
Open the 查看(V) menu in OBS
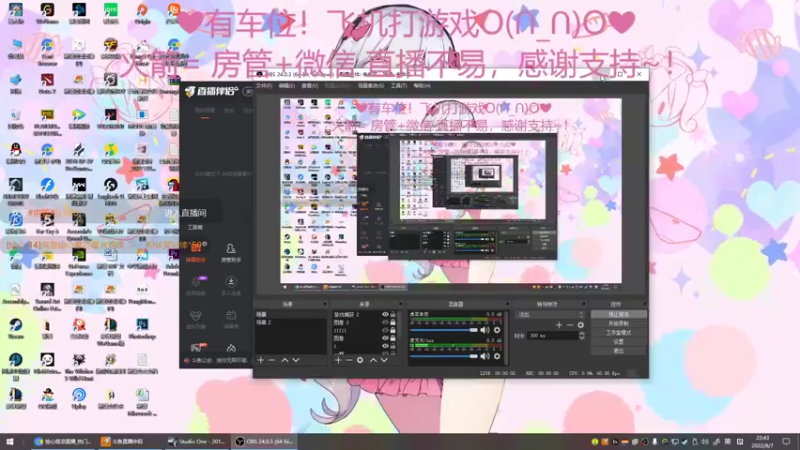(x=310, y=86)
